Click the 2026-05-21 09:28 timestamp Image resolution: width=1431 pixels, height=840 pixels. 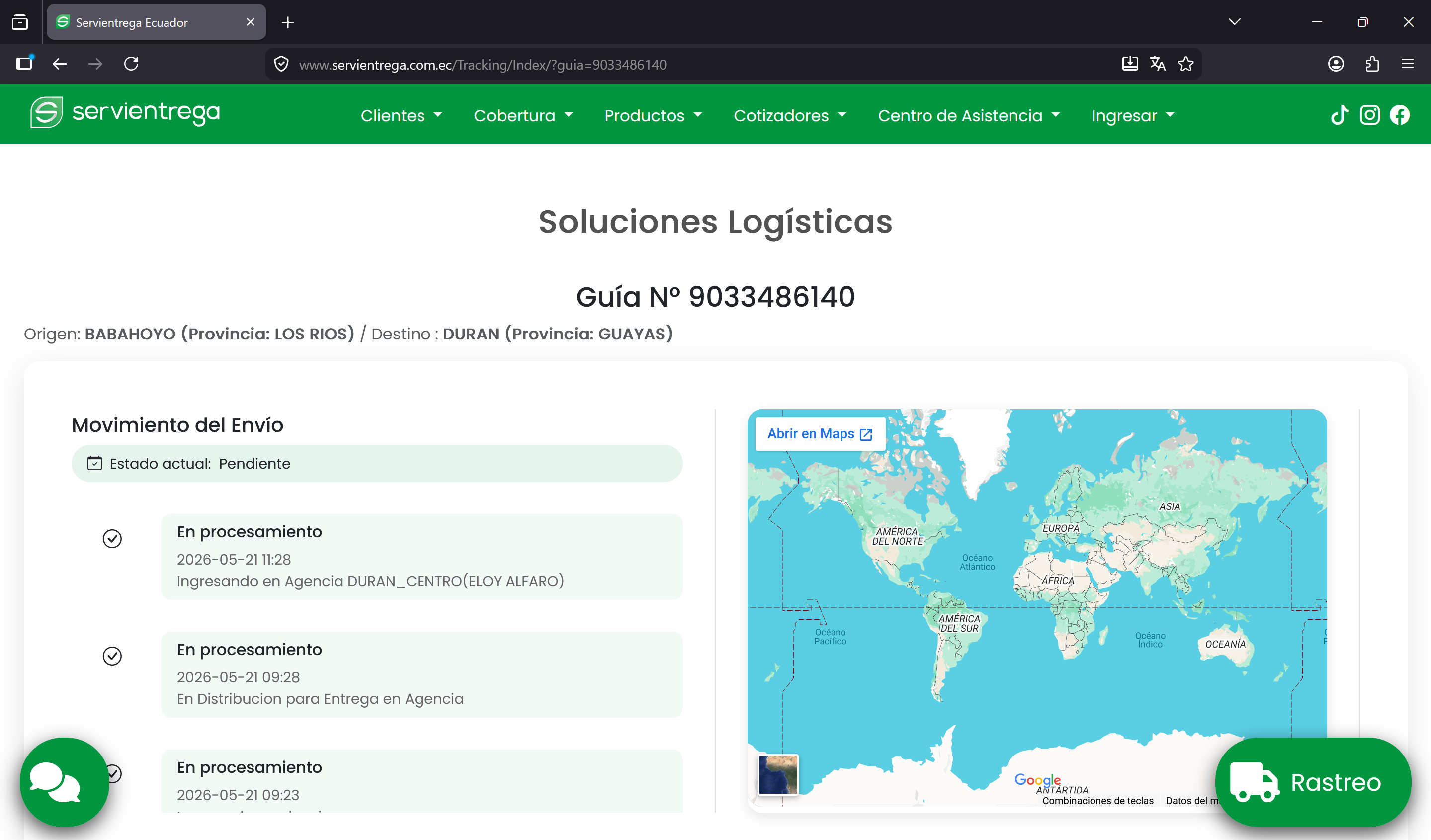(x=239, y=677)
